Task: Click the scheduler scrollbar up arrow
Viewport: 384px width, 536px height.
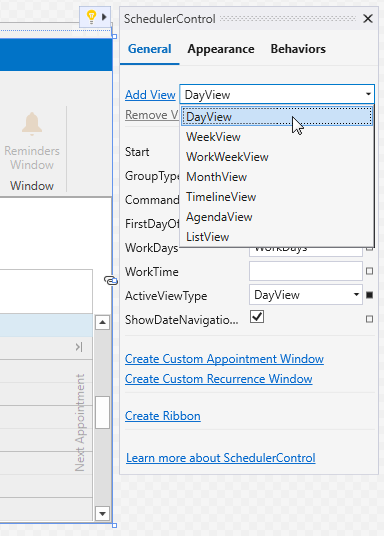Action: click(102, 322)
